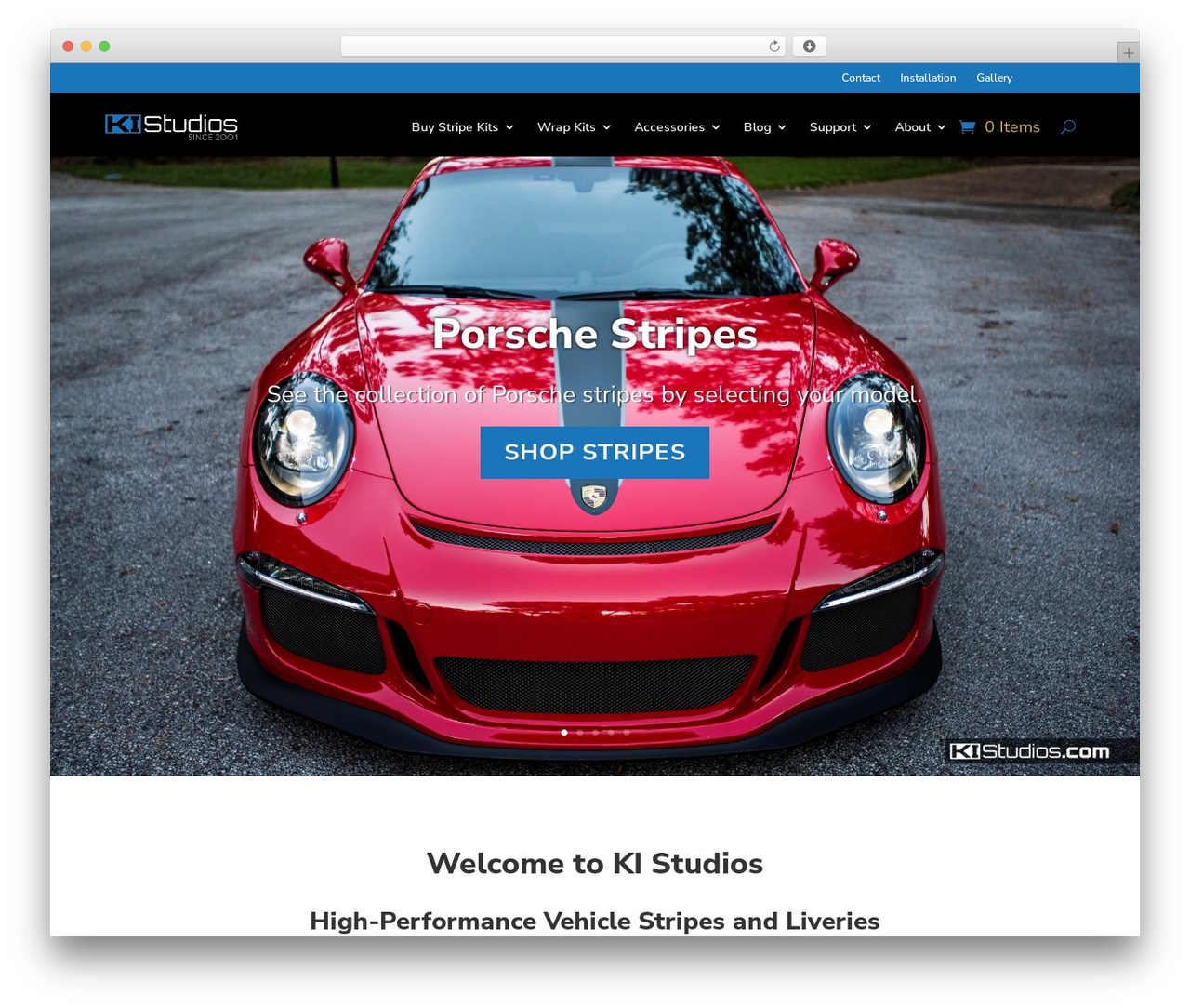Expand the Blog dropdown chevron
Screen dimensions: 1190x1008
[782, 127]
